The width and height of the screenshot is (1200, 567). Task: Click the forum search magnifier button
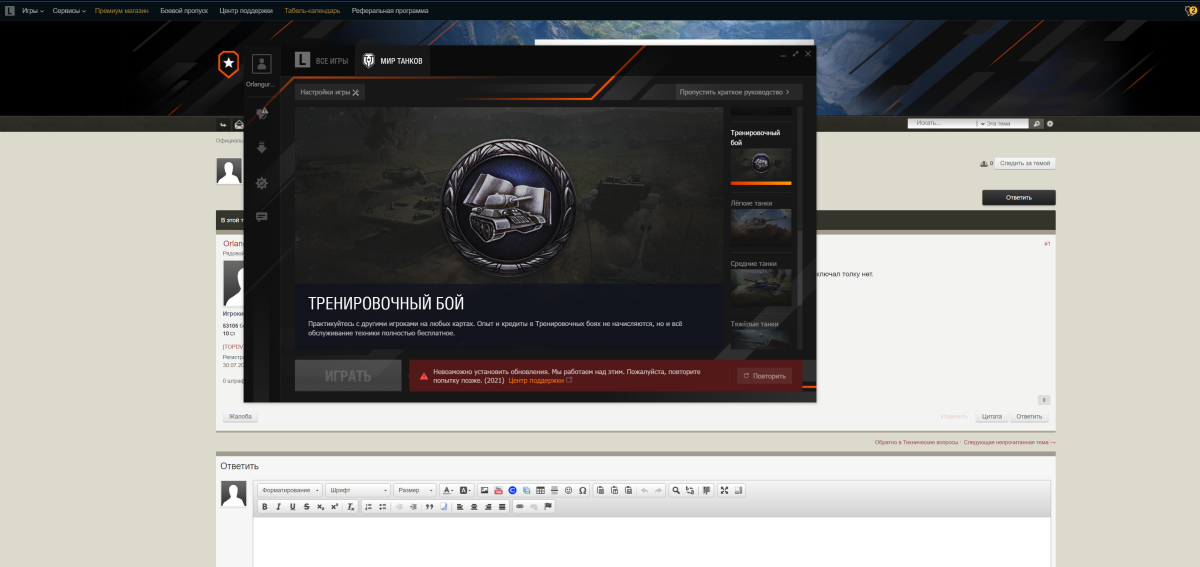coord(1037,123)
